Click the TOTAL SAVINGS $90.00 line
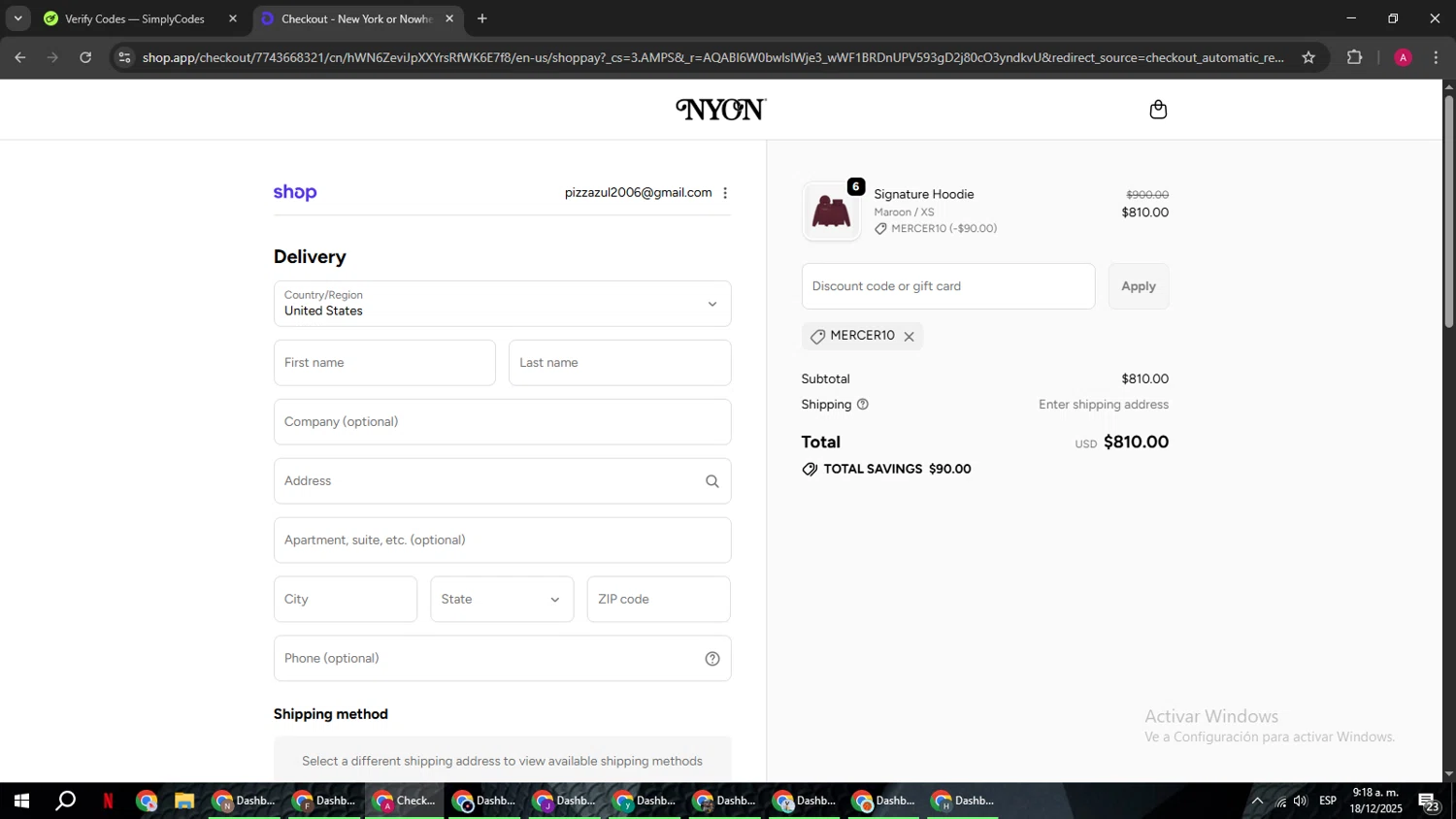Screen dimensions: 1456x819 (x=886, y=470)
